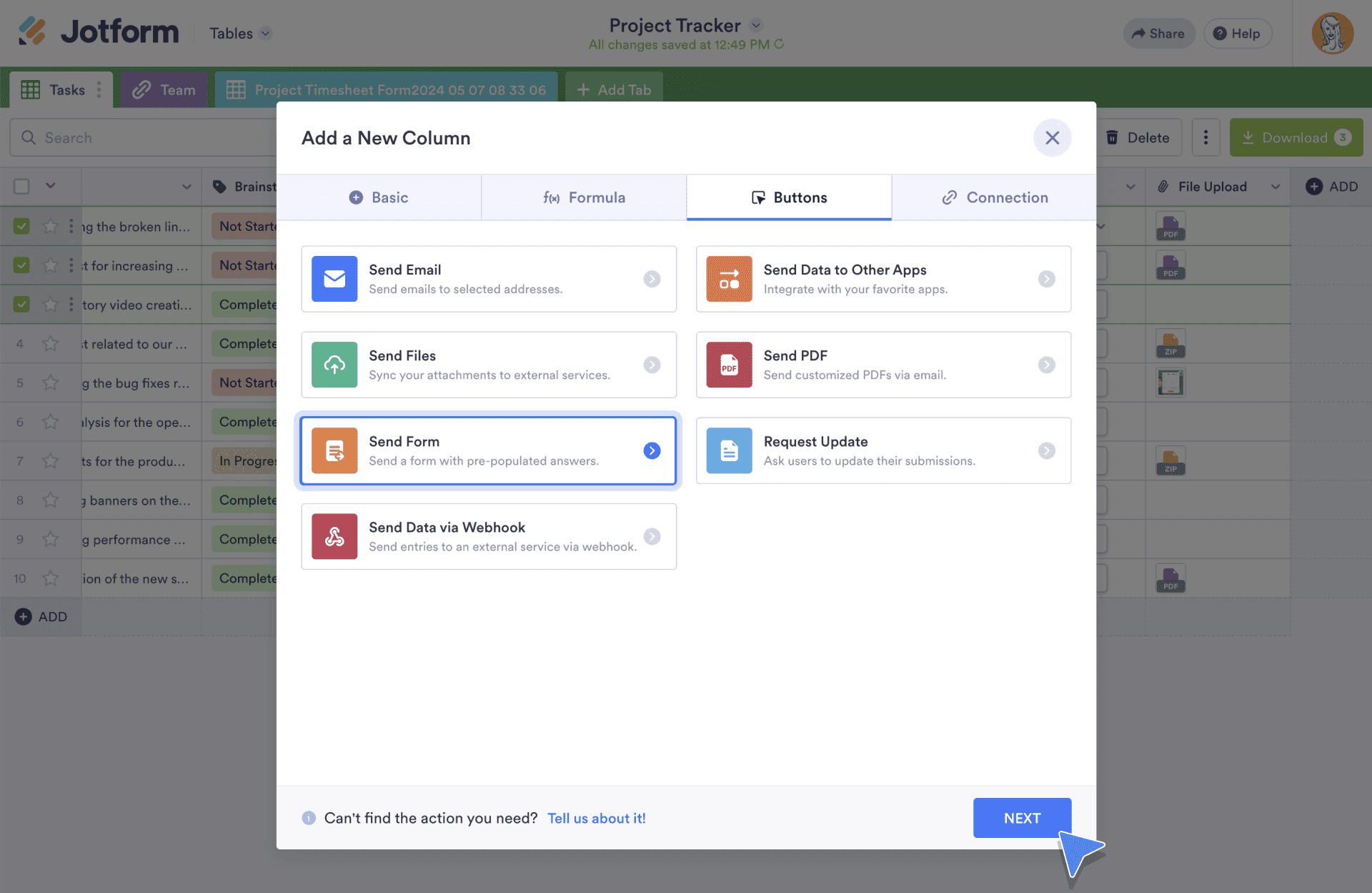Click the Jotform logo
1372x893 pixels.
click(x=96, y=31)
